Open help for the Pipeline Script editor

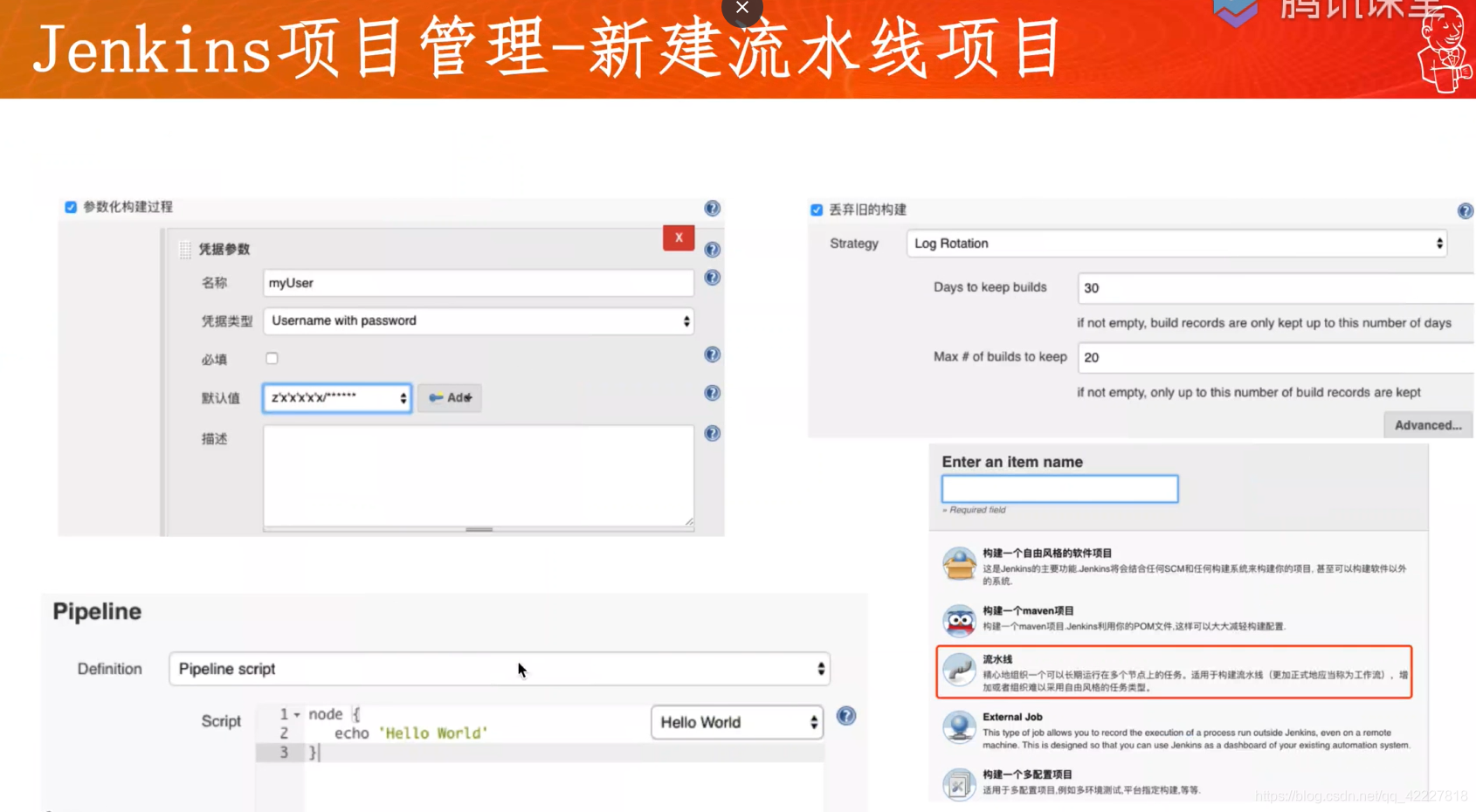pyautogui.click(x=846, y=716)
